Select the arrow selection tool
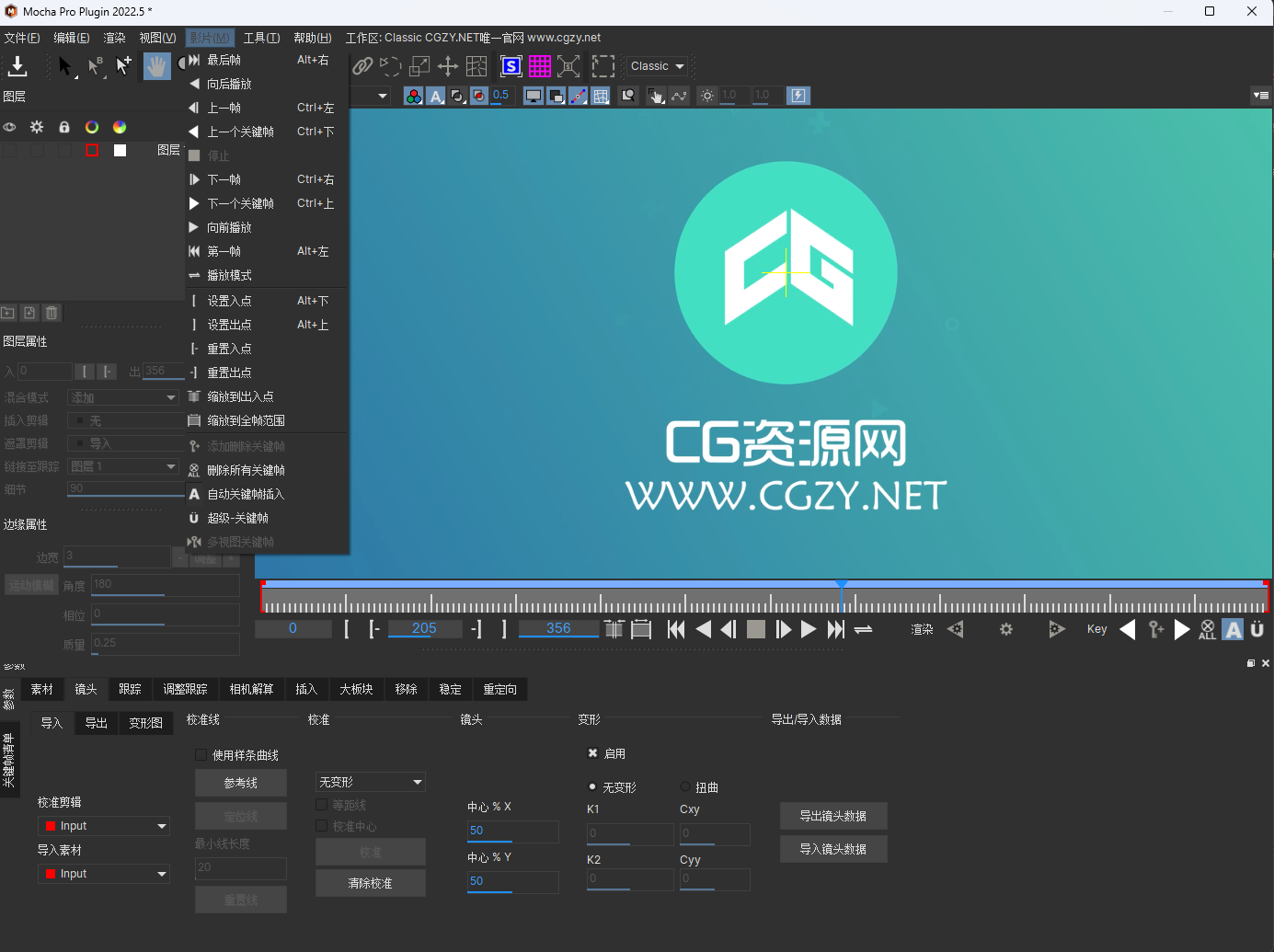1274x952 pixels. click(64, 66)
